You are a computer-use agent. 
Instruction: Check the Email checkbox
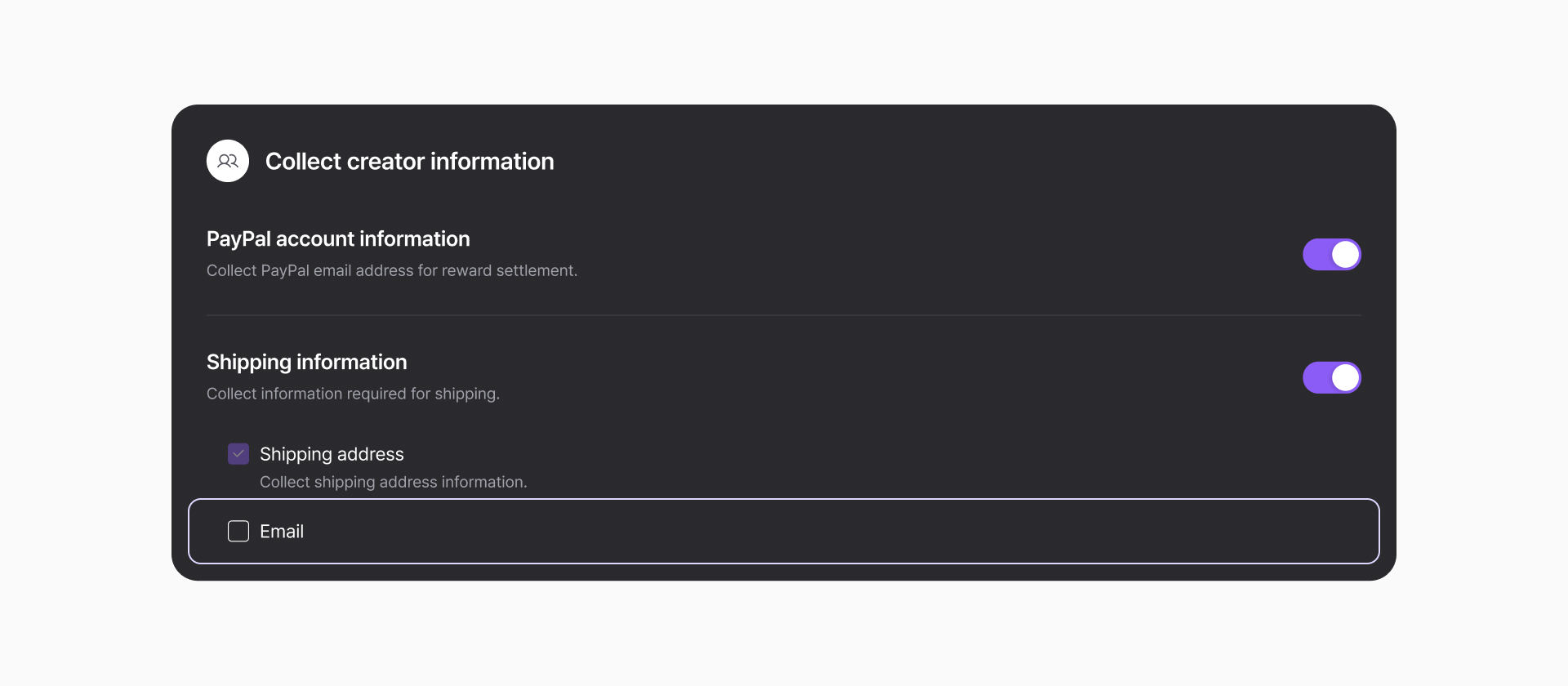click(x=238, y=532)
